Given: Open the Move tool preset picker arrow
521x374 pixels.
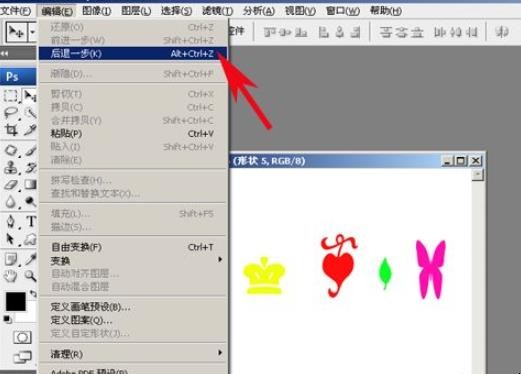Looking at the screenshot, I should [x=32, y=32].
